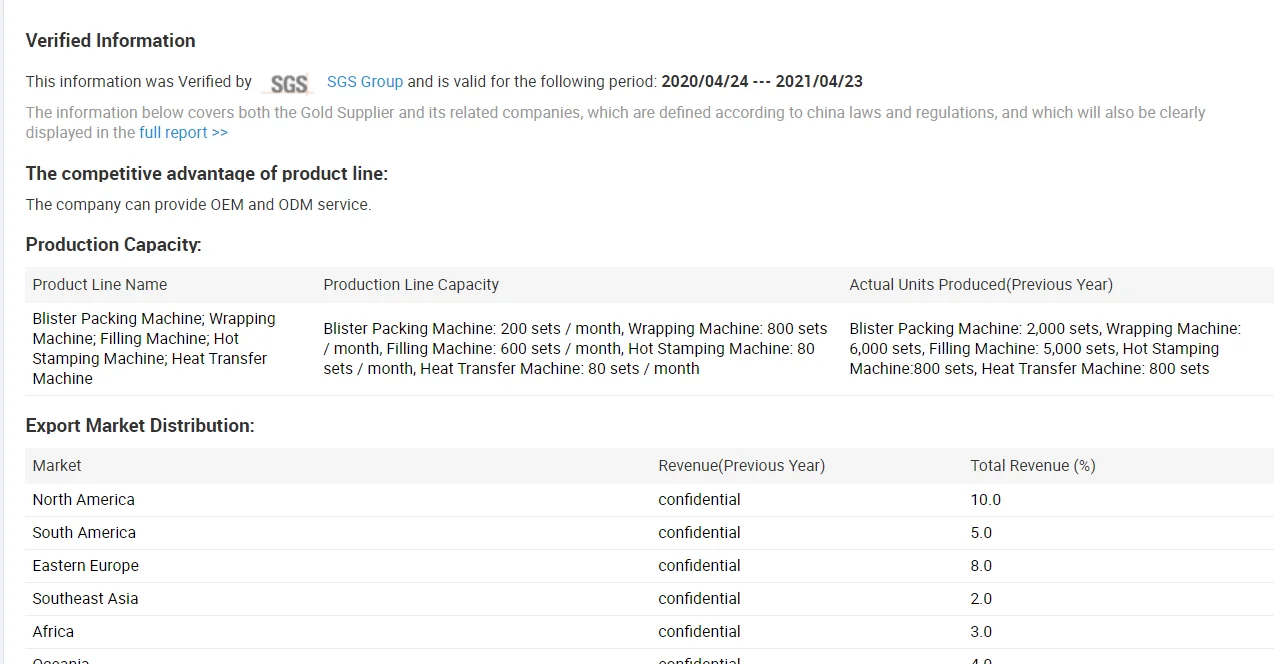This screenshot has height=664, width=1274.
Task: Open the SGS Group link
Action: pyautogui.click(x=365, y=82)
